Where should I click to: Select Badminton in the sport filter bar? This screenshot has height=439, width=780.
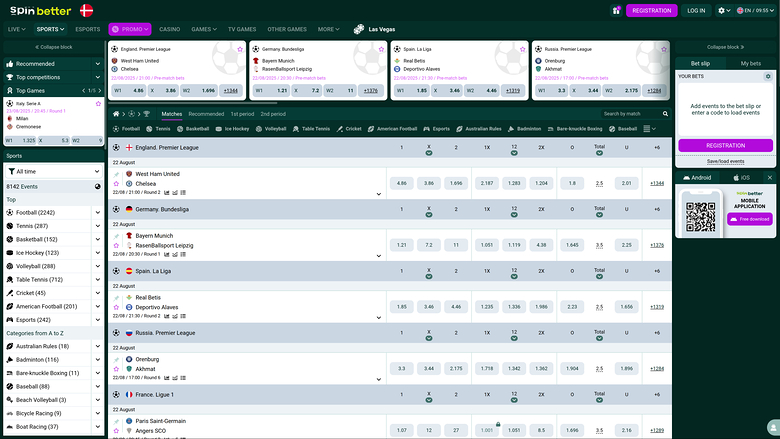[524, 129]
